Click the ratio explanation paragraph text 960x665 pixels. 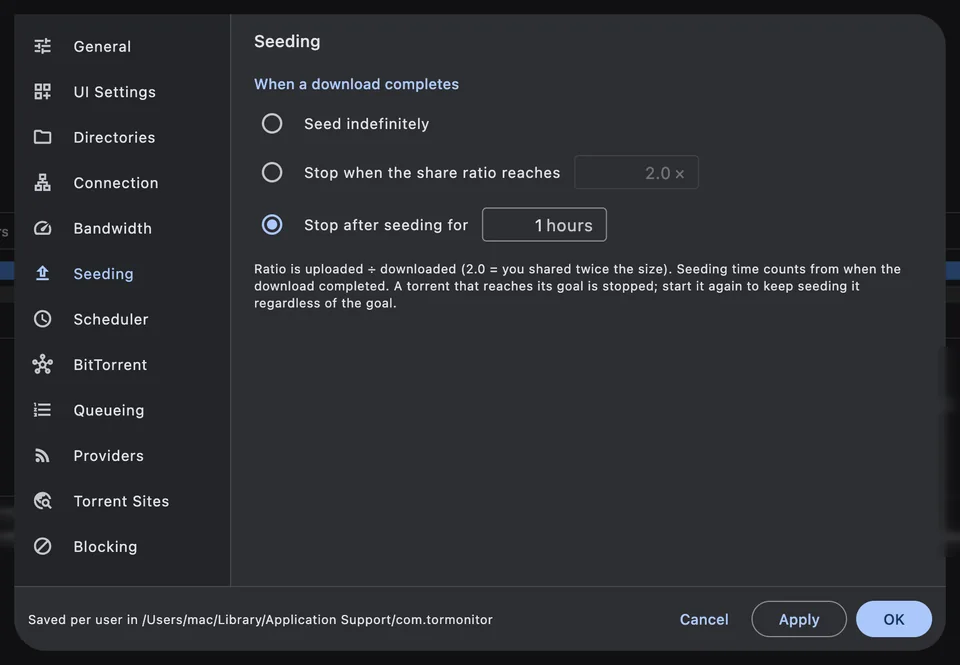pos(577,286)
